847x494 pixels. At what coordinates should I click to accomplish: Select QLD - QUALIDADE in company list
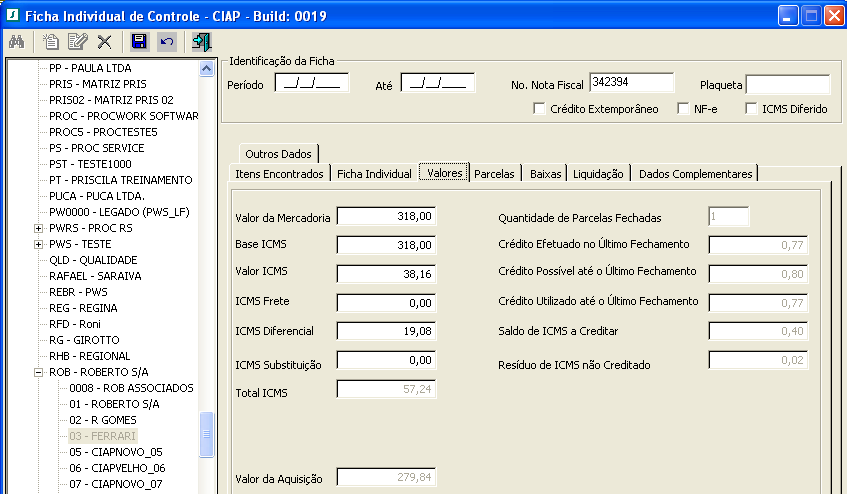[94, 260]
